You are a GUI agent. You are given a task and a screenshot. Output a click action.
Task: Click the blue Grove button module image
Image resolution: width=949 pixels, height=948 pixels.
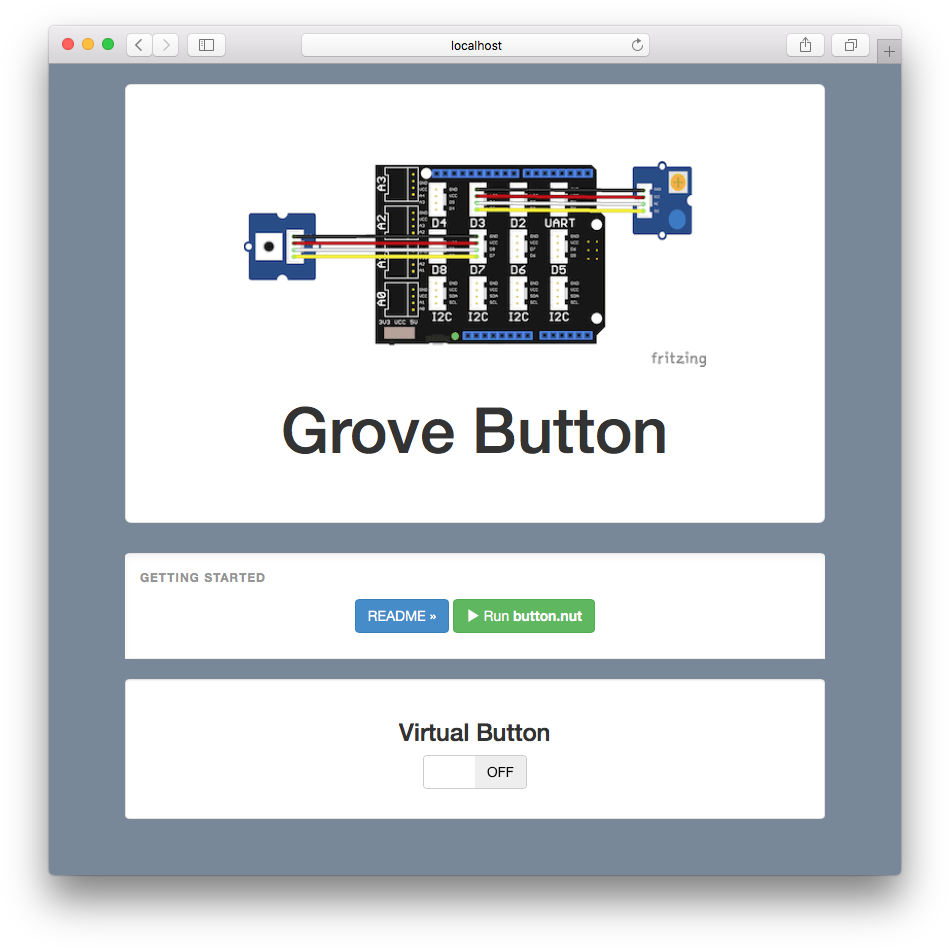[281, 244]
